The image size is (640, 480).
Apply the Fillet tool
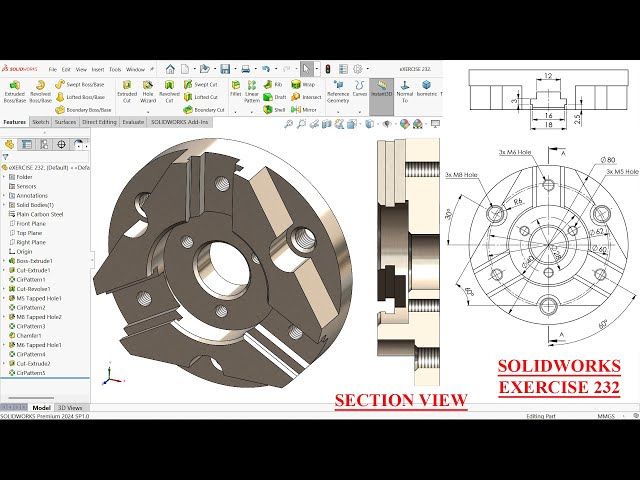tap(236, 89)
